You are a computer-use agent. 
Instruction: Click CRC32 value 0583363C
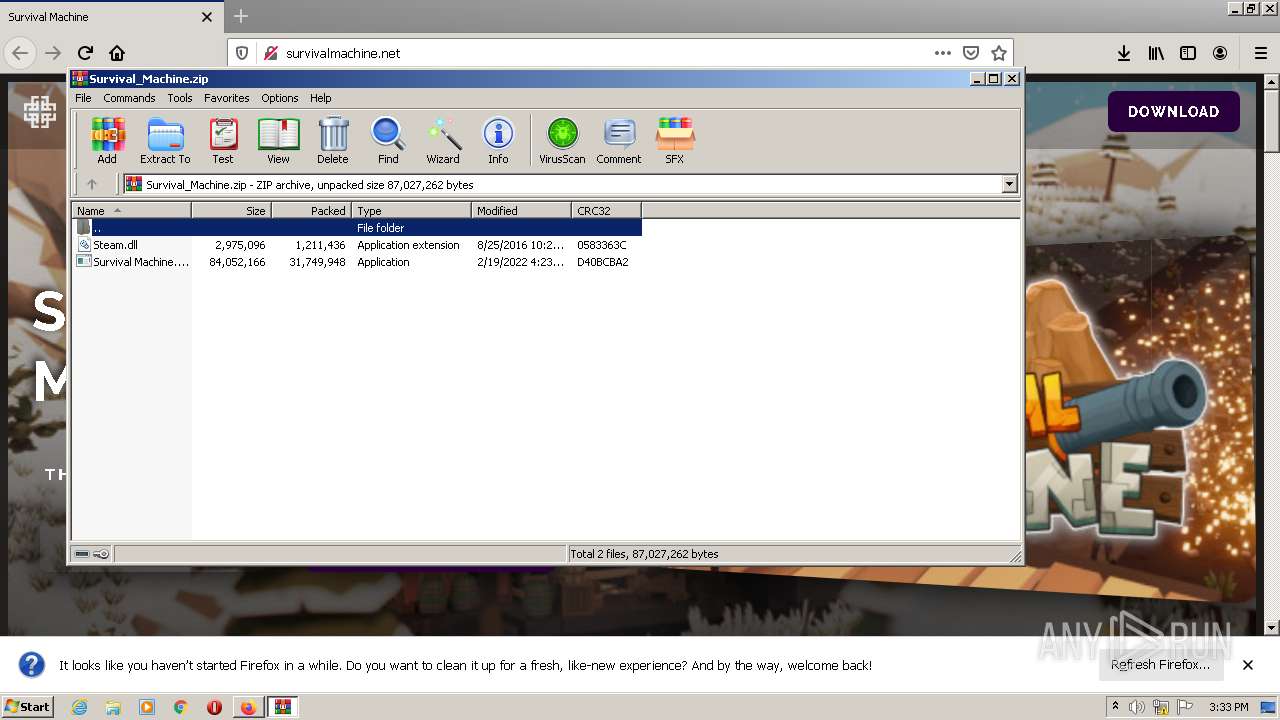click(x=602, y=245)
